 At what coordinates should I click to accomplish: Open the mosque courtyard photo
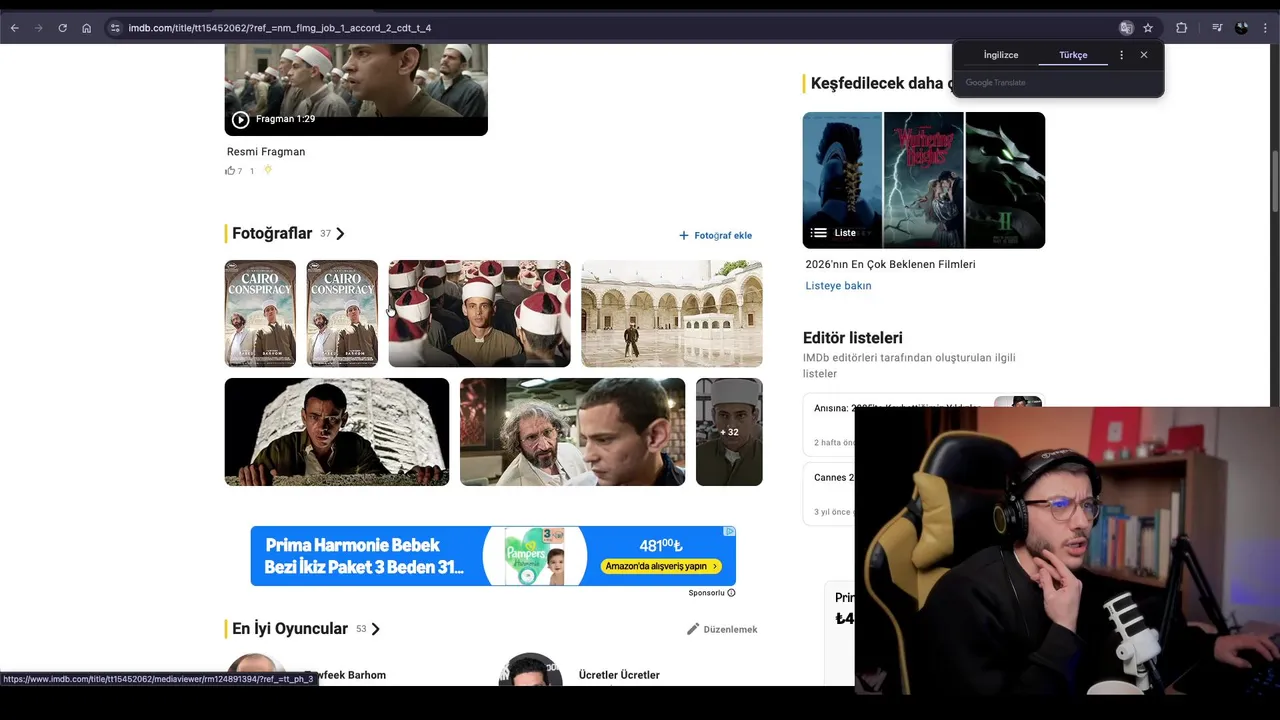(672, 314)
